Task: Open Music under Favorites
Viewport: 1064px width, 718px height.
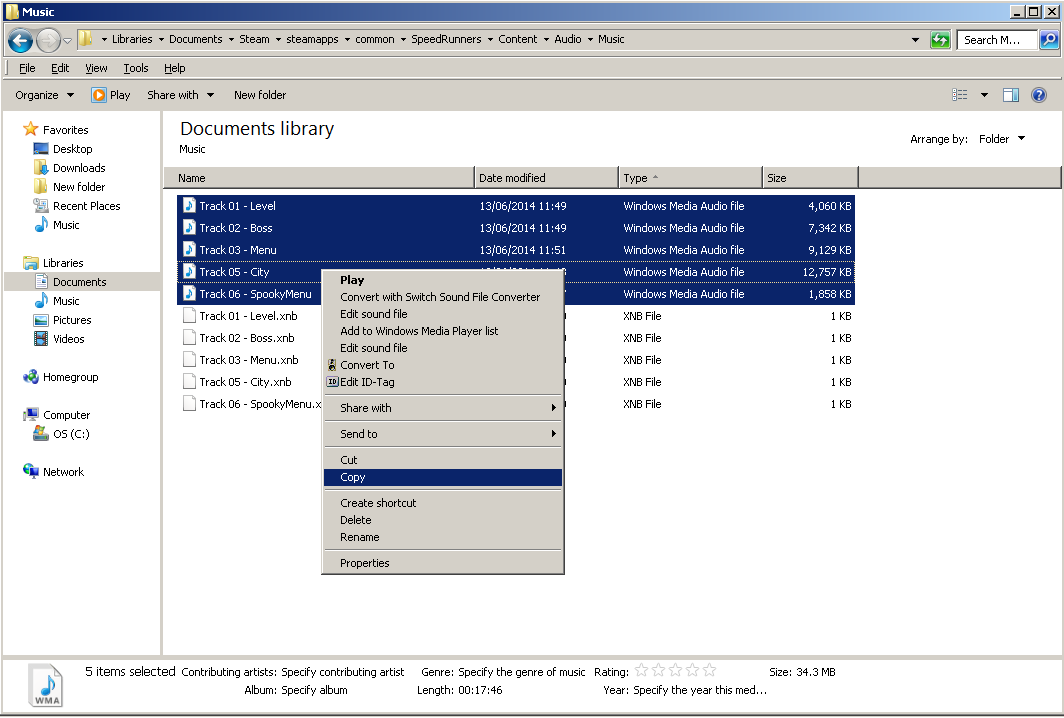Action: click(x=66, y=225)
